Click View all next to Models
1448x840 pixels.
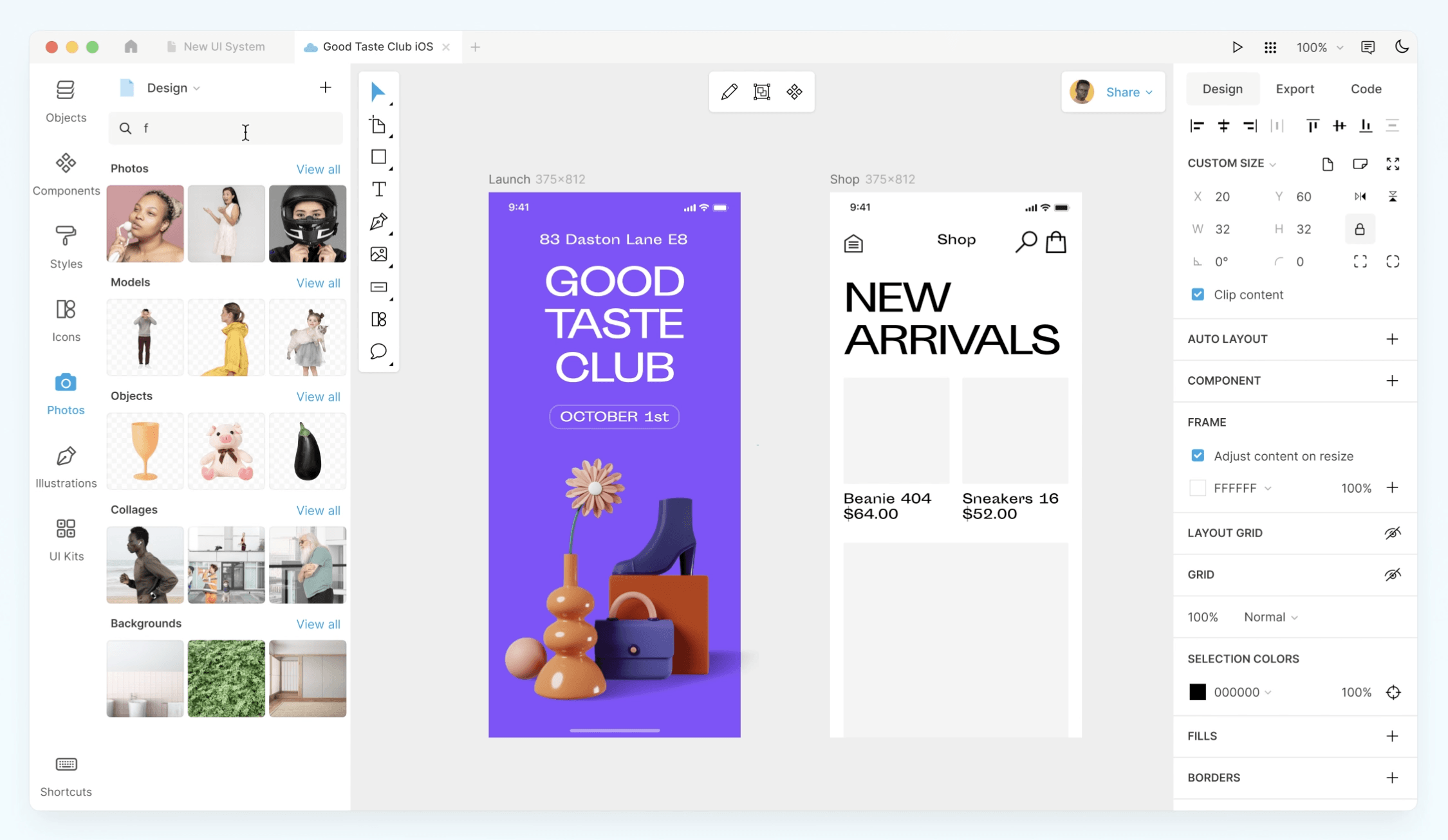pyautogui.click(x=318, y=283)
